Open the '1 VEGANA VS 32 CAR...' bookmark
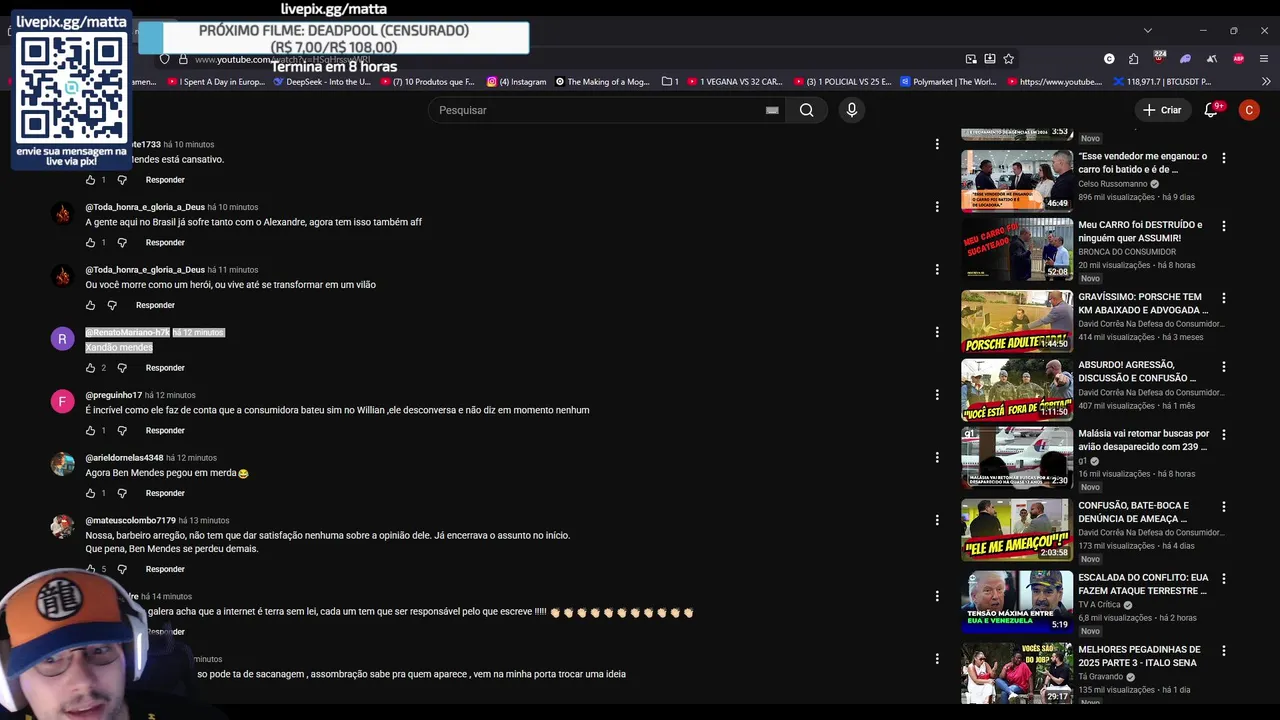 (x=735, y=82)
